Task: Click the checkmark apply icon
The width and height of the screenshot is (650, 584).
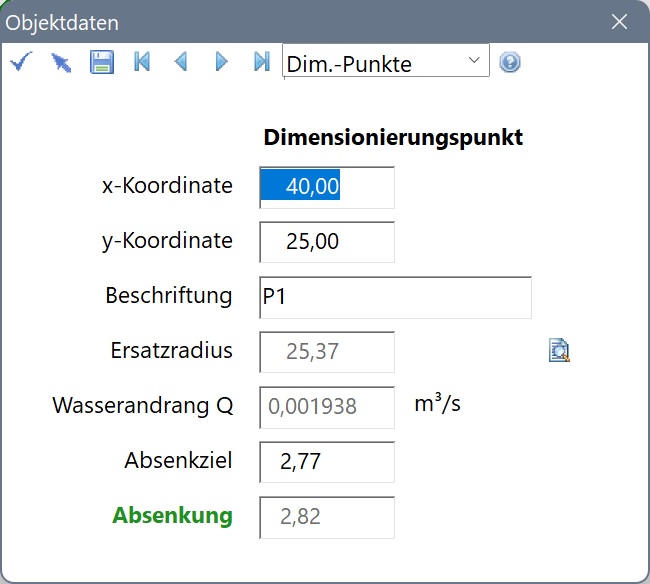Action: click(20, 63)
